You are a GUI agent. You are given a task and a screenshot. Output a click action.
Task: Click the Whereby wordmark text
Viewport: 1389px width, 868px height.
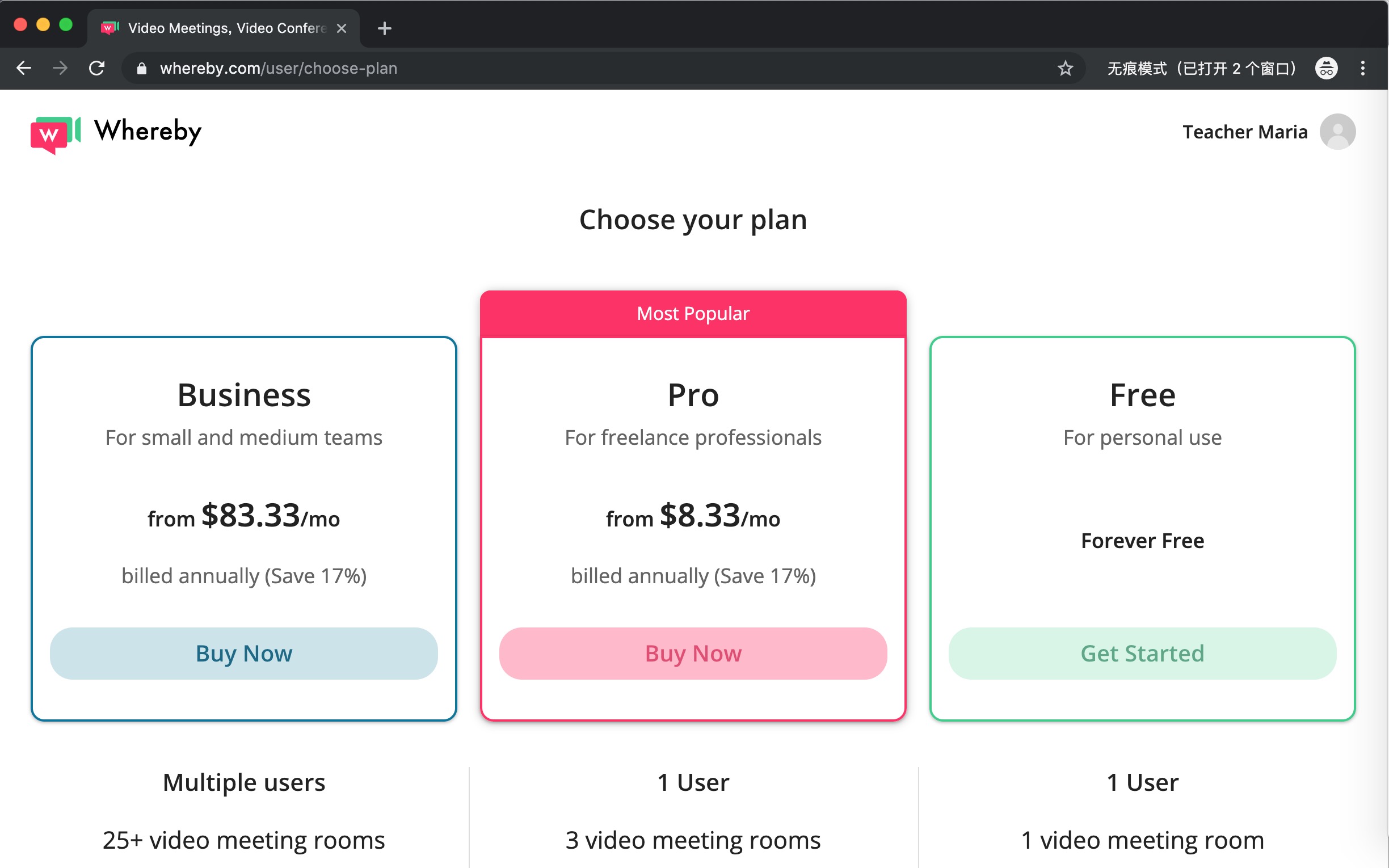(x=148, y=132)
